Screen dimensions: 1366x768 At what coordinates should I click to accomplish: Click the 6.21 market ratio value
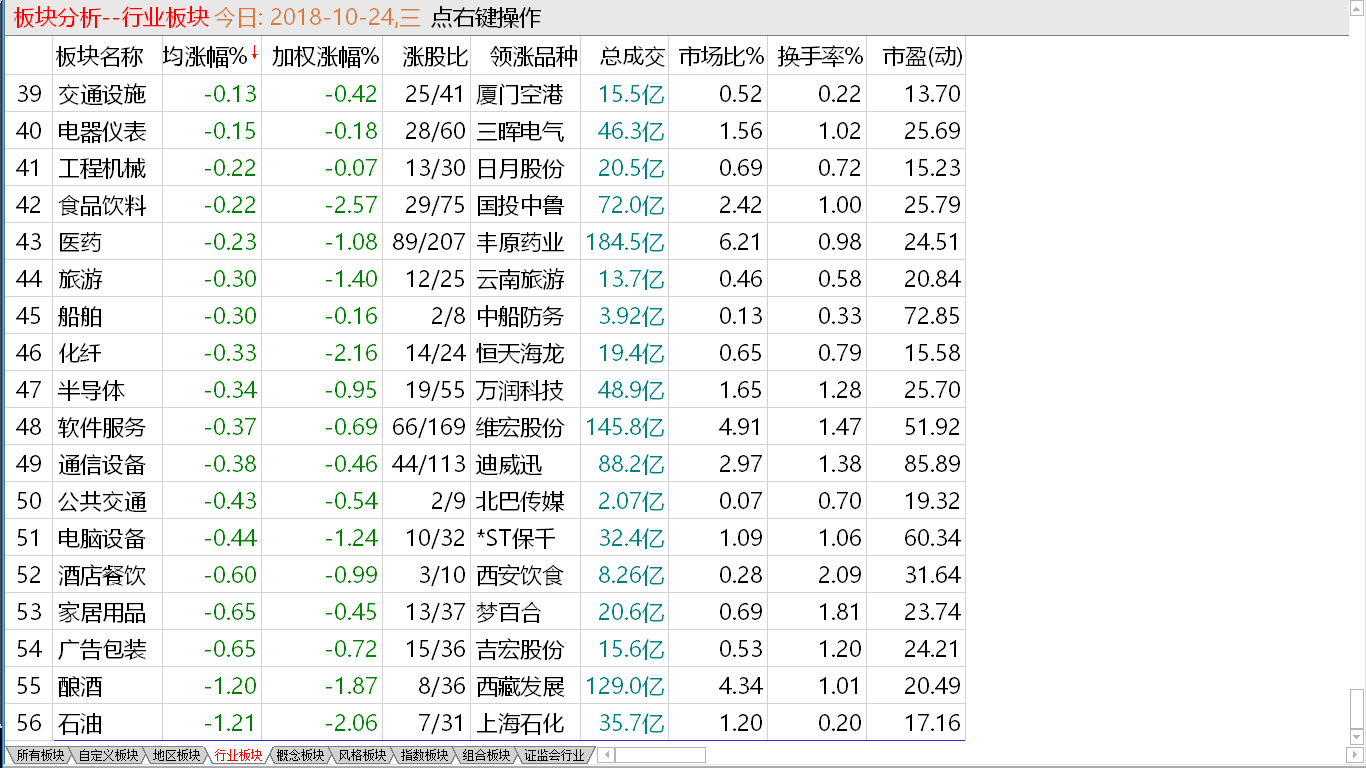[x=740, y=242]
